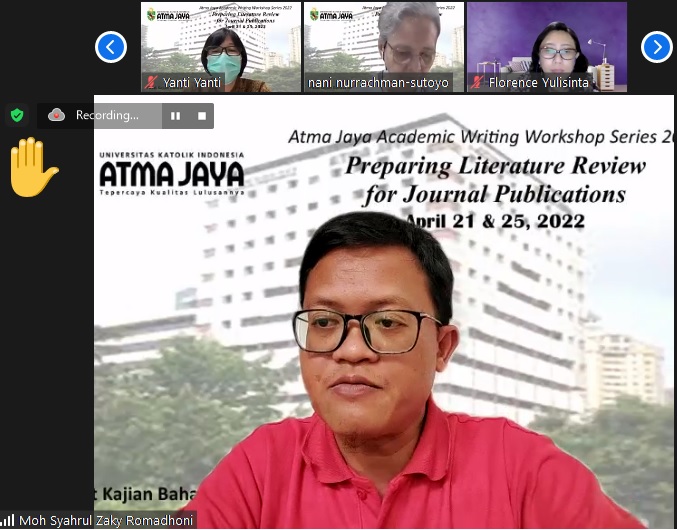Pause the recording
677x530 pixels.
(175, 116)
